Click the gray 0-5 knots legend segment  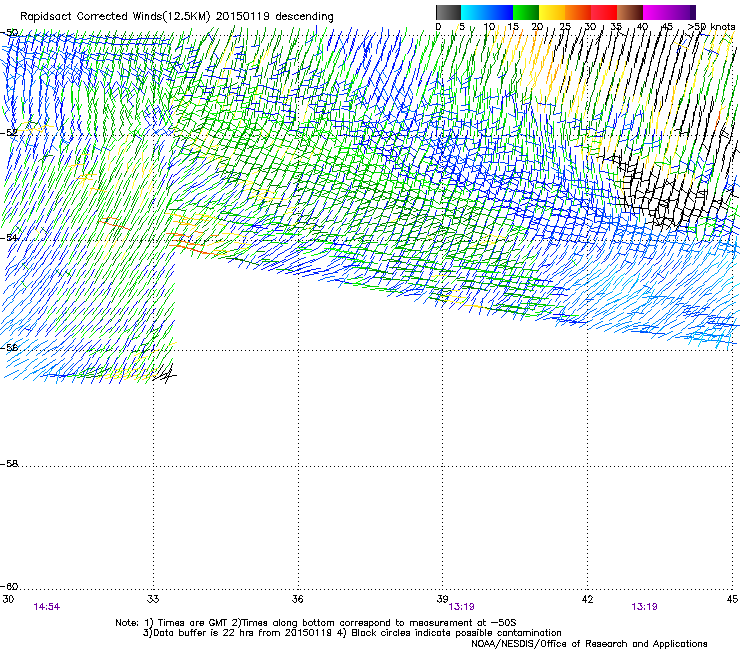pyautogui.click(x=448, y=12)
